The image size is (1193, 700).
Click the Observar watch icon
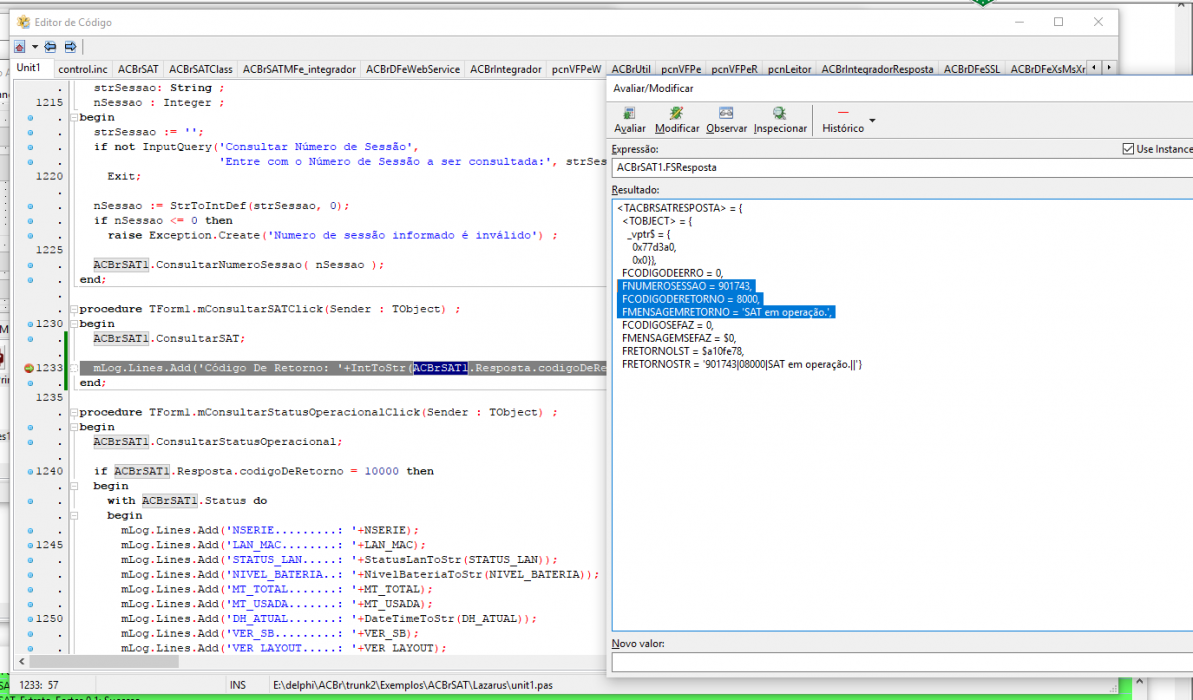pyautogui.click(x=726, y=113)
